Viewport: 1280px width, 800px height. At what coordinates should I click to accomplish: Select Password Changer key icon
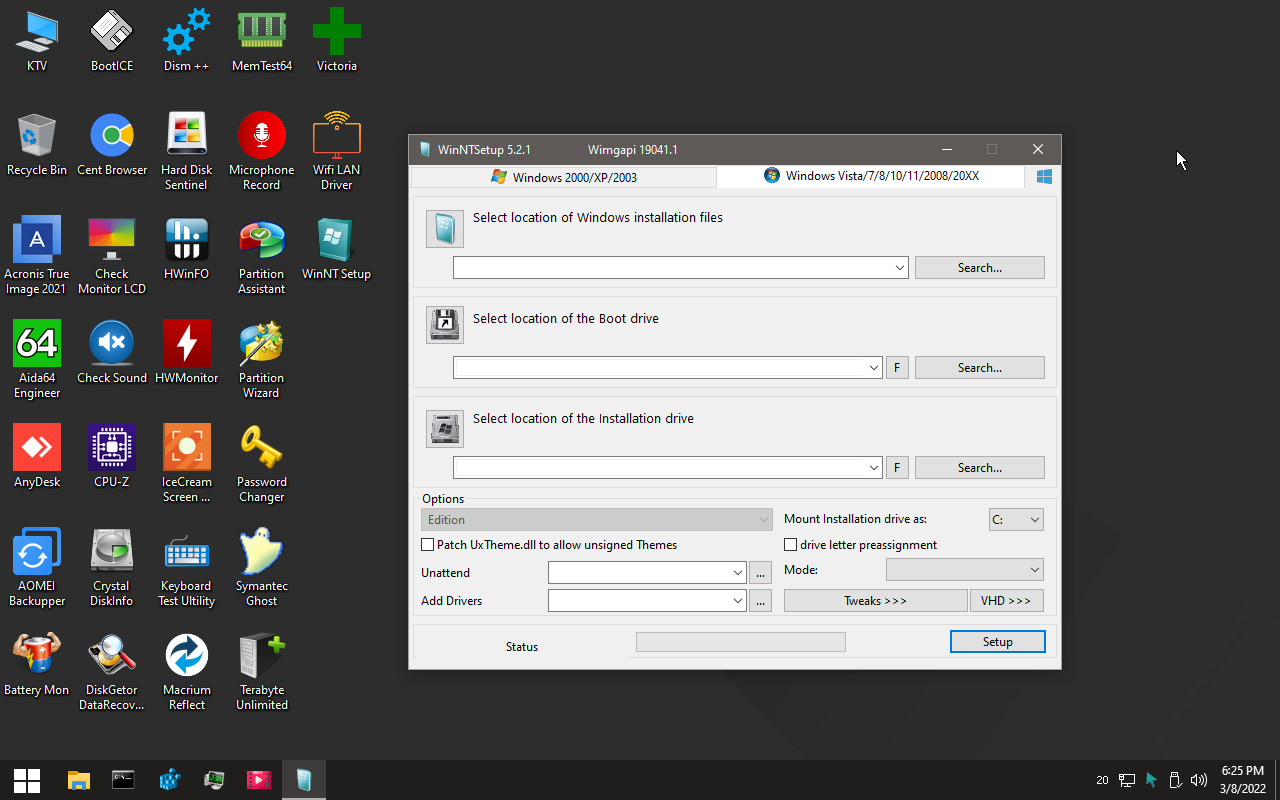coord(262,463)
